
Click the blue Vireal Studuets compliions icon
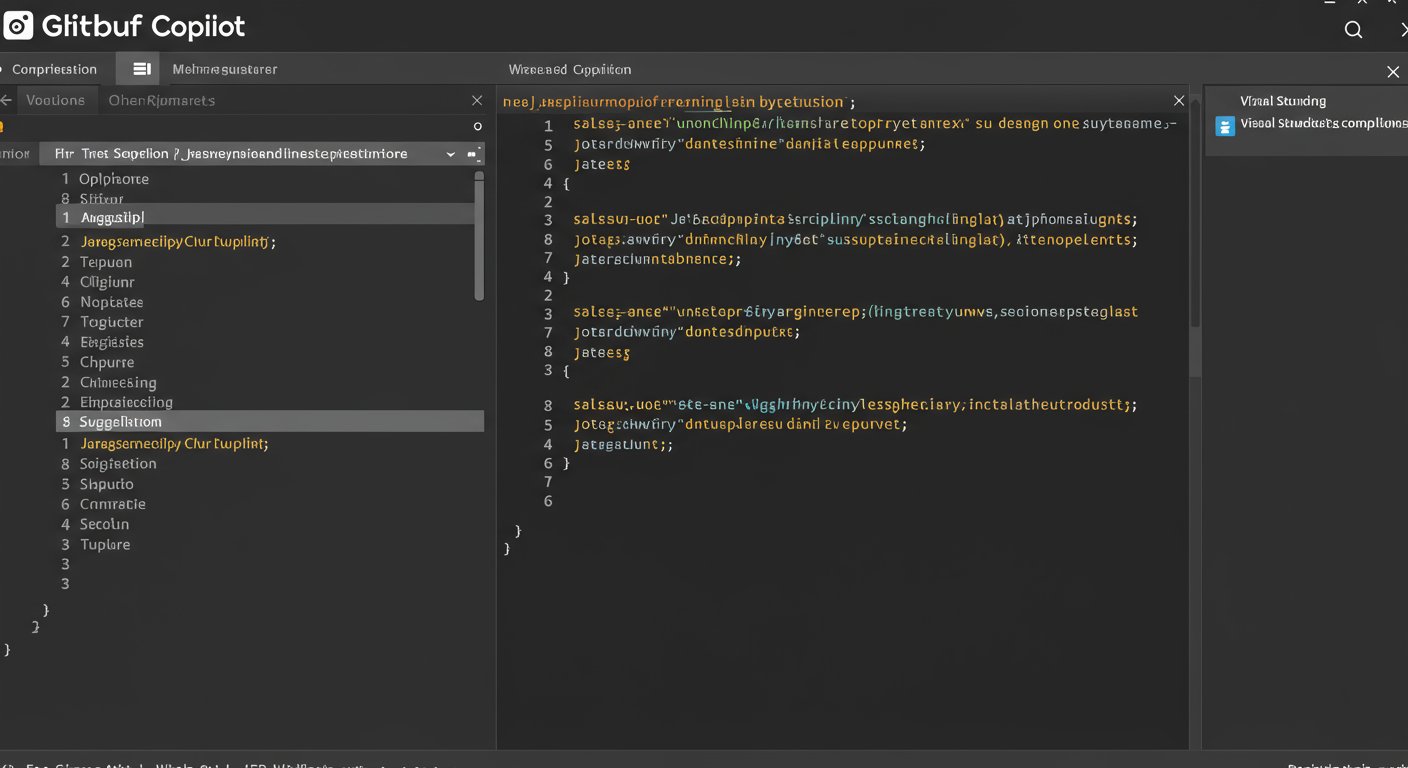point(1224,126)
